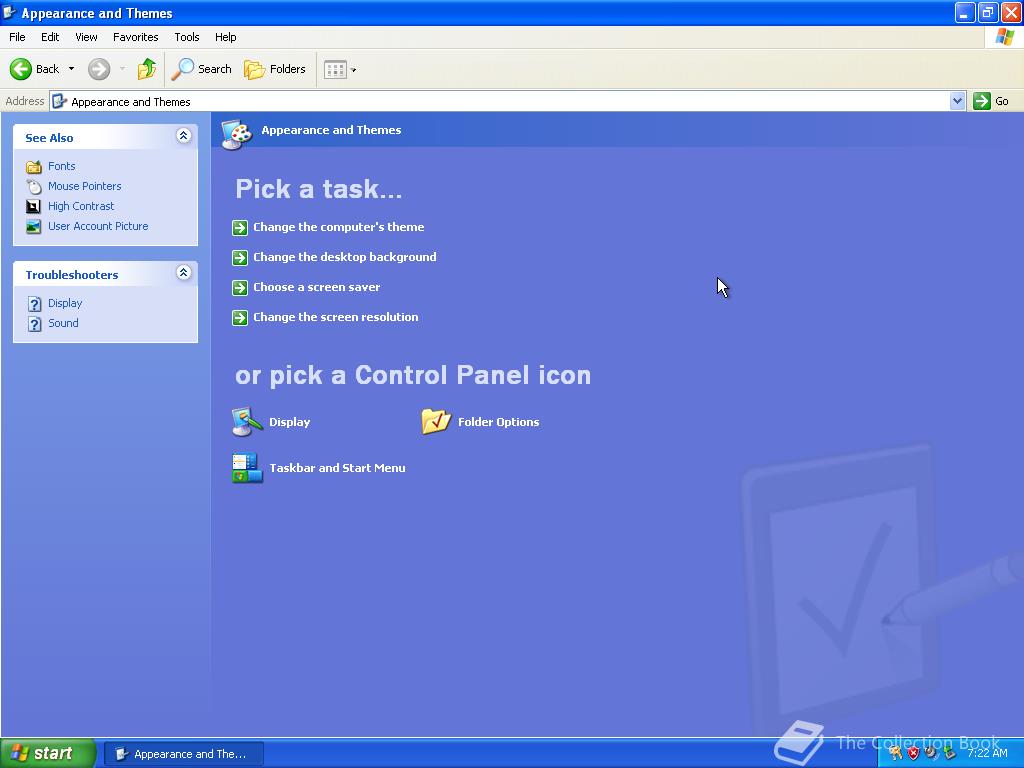The width and height of the screenshot is (1024, 768).
Task: Click the Sound troubleshooter question icon
Action: click(x=35, y=324)
